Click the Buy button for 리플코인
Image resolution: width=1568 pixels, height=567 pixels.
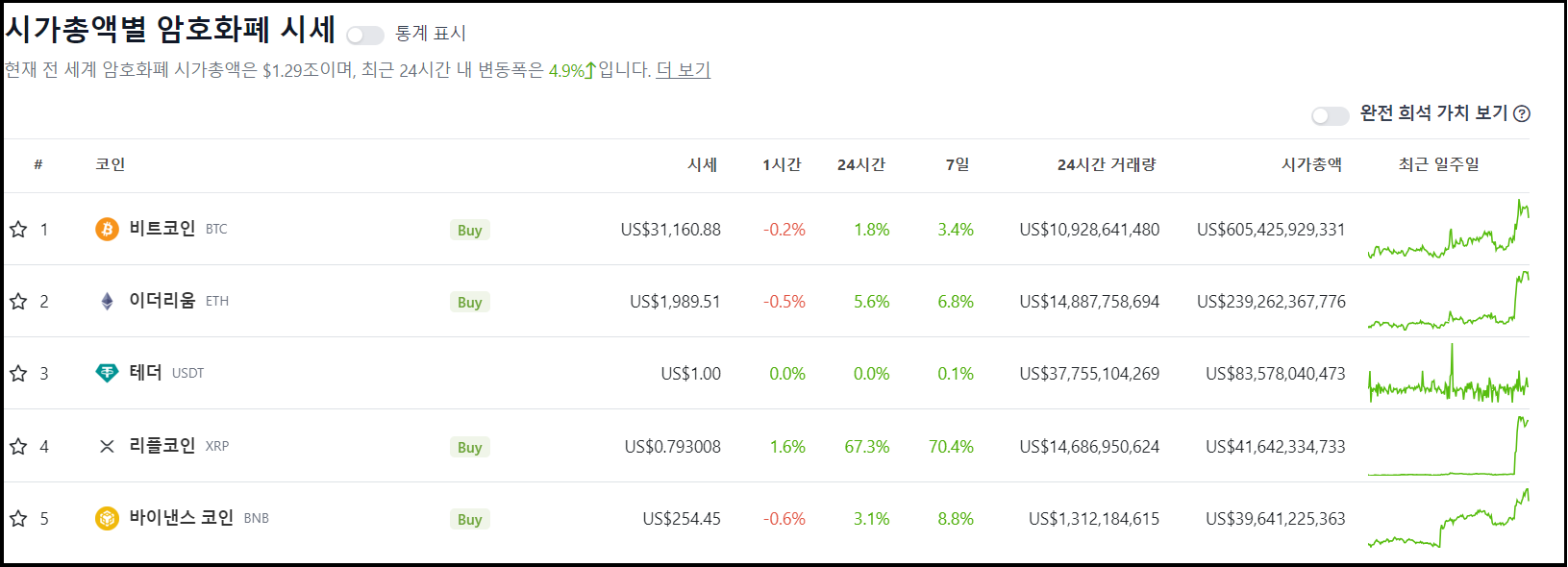469,447
